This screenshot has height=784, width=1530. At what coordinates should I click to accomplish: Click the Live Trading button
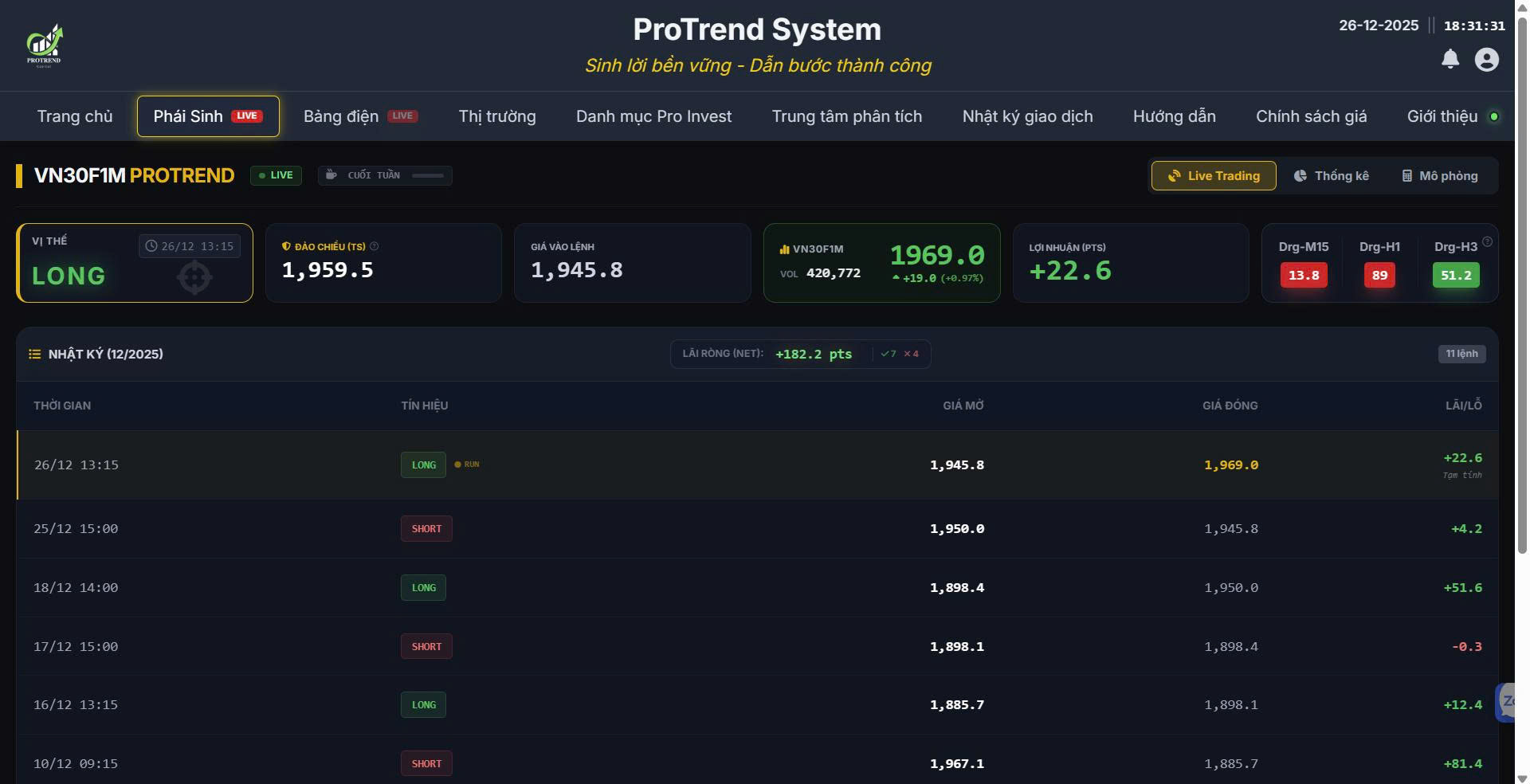pos(1213,175)
